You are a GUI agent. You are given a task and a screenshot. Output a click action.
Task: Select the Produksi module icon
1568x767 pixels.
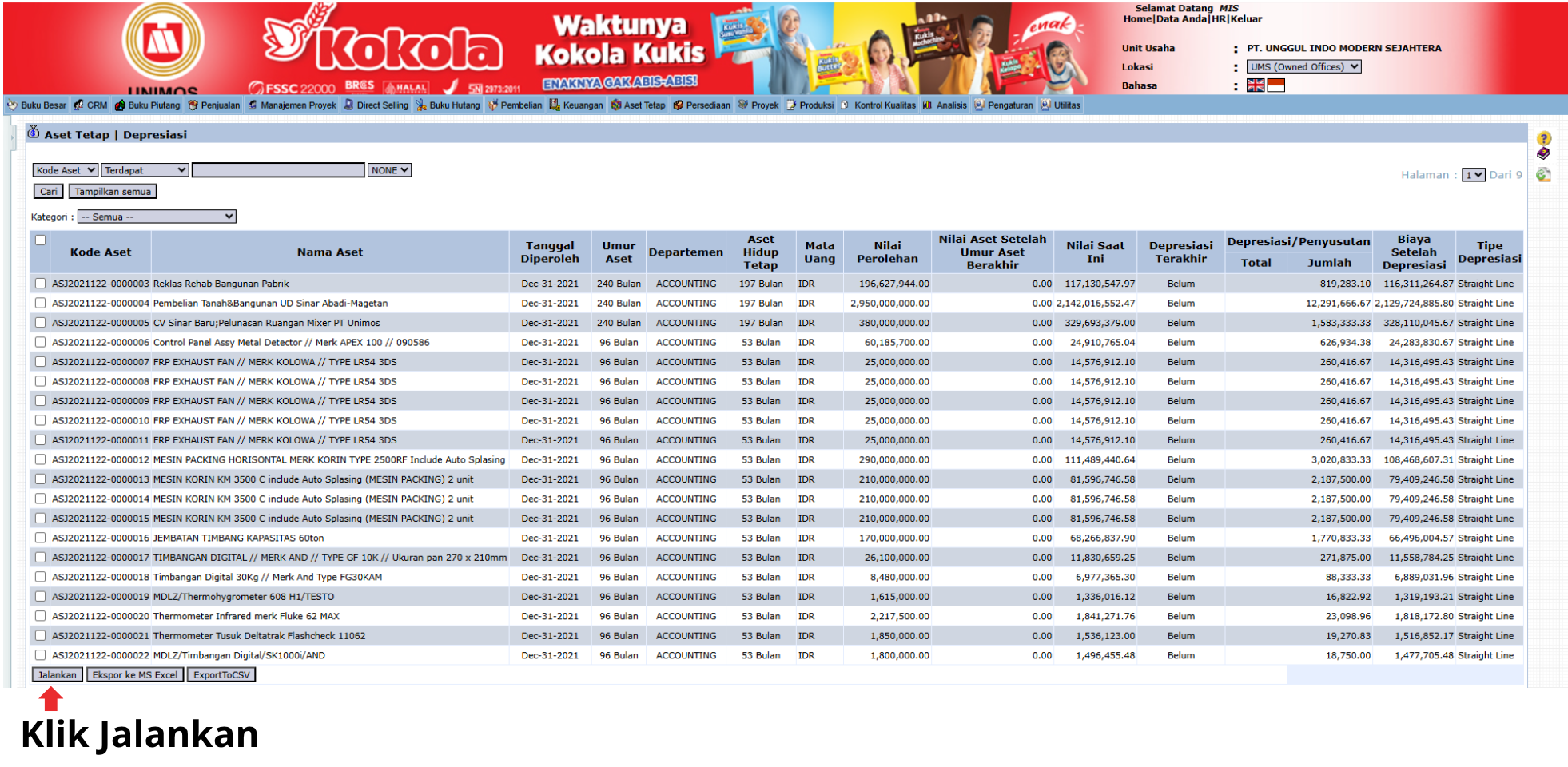[790, 105]
